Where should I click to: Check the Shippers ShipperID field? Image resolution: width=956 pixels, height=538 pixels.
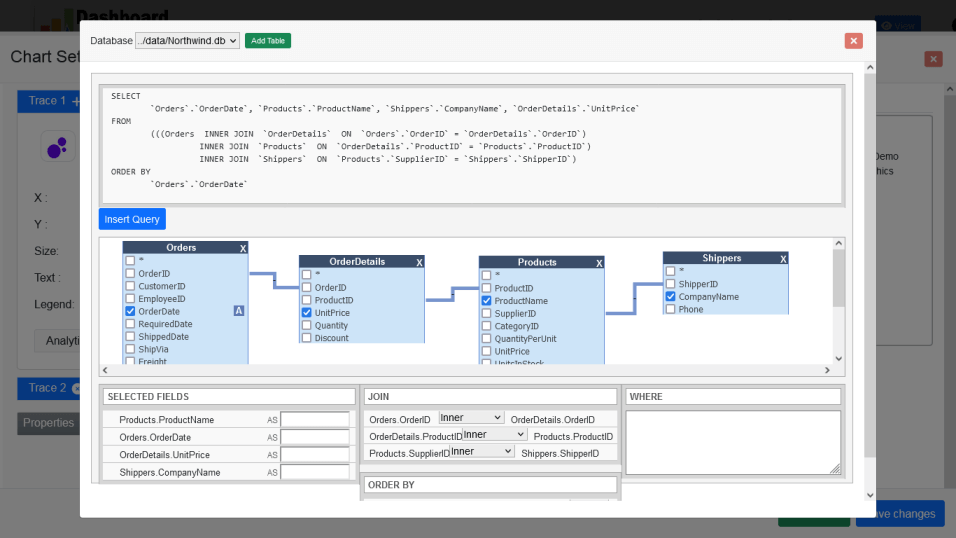[671, 284]
